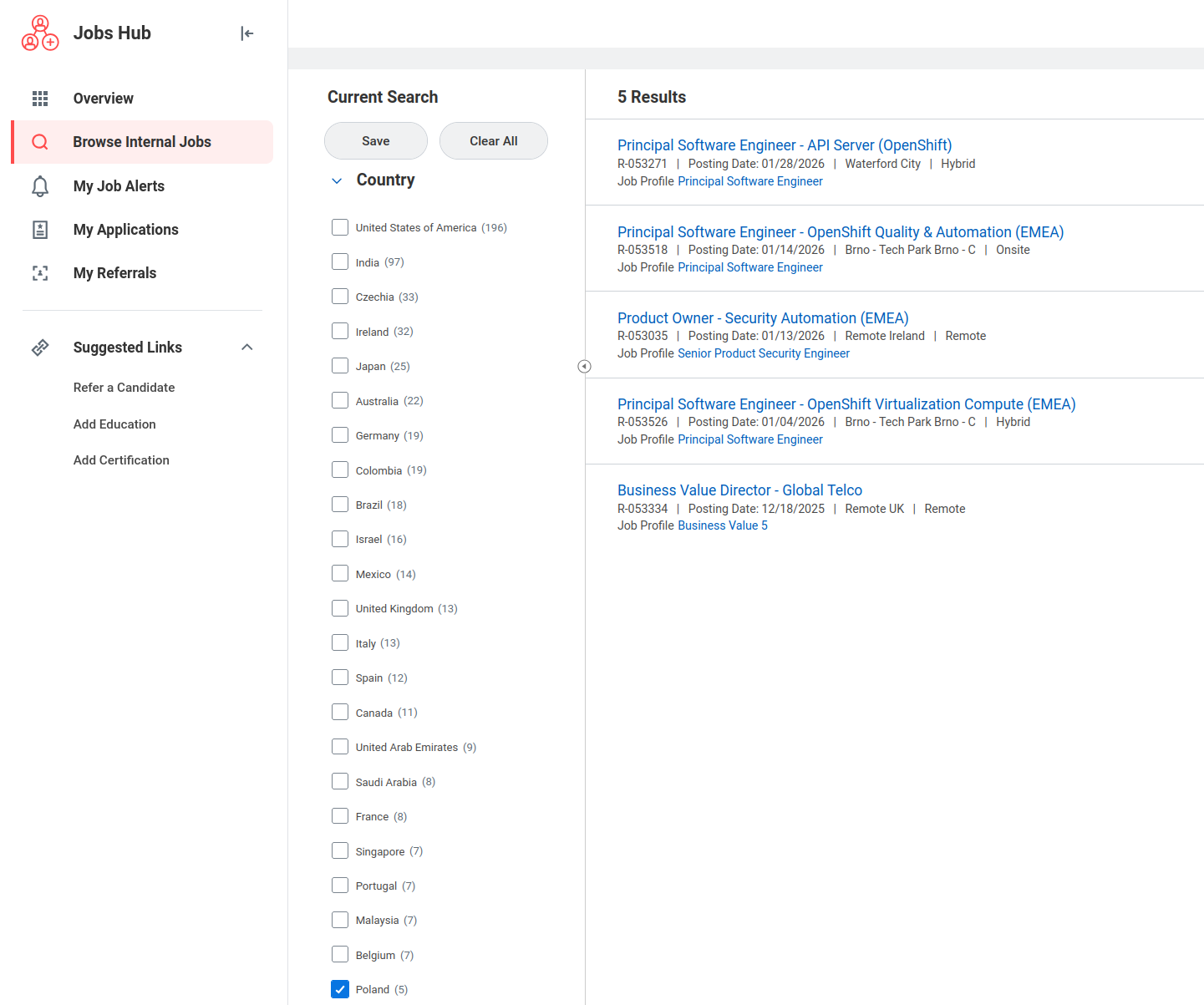Image resolution: width=1204 pixels, height=1005 pixels.
Task: Click the Jobs Hub logo icon
Action: (x=40, y=33)
